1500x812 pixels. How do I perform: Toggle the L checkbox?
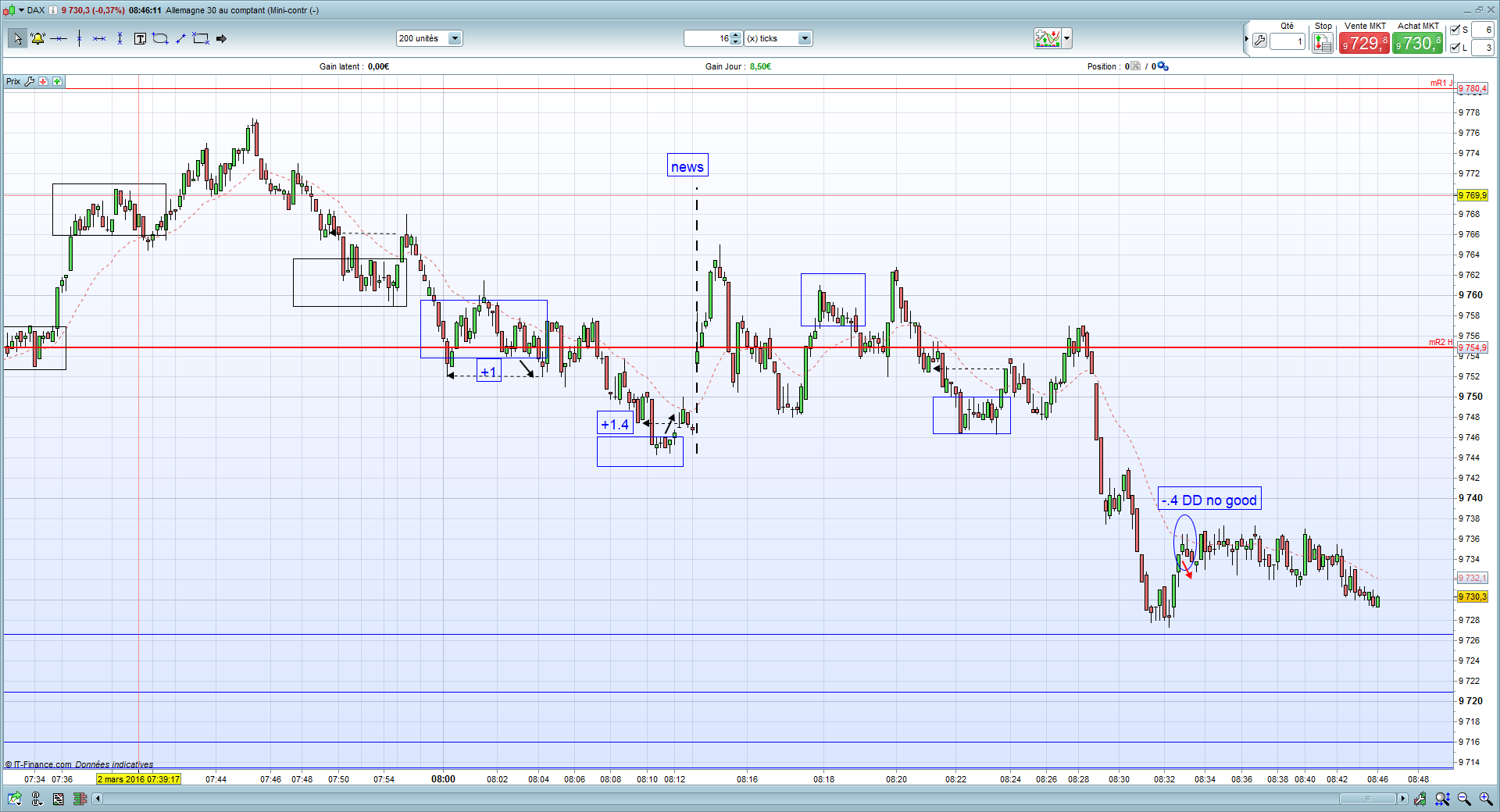[1455, 48]
